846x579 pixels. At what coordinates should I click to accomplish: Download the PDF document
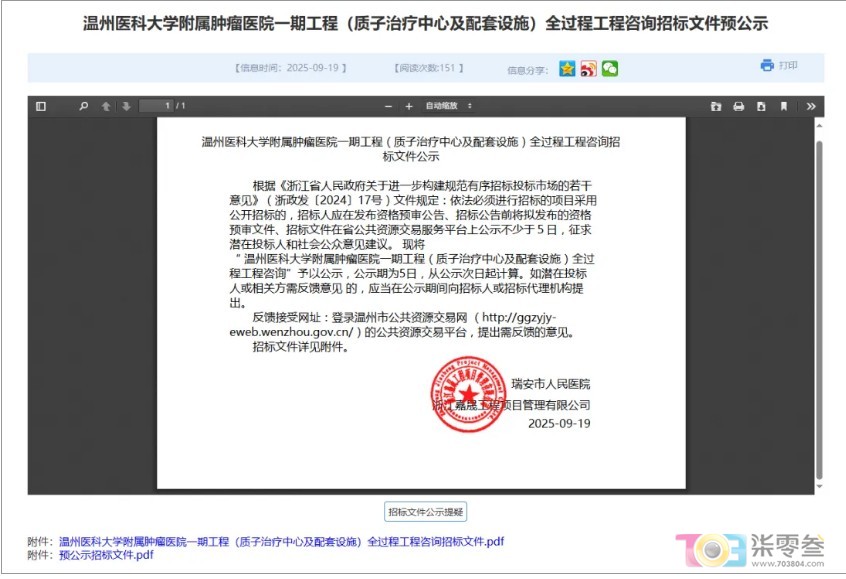click(x=761, y=106)
